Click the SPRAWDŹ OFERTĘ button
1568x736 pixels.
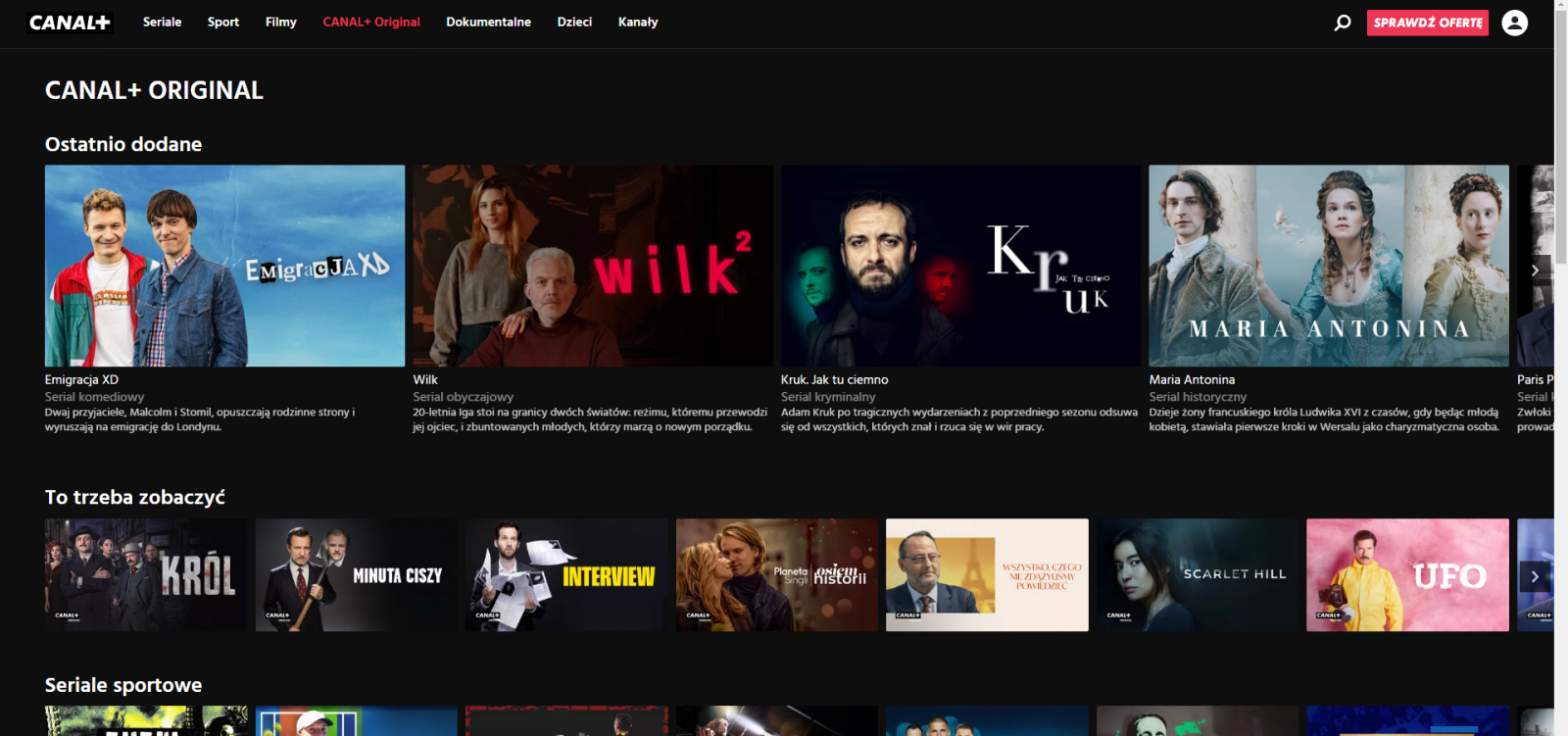pos(1427,23)
